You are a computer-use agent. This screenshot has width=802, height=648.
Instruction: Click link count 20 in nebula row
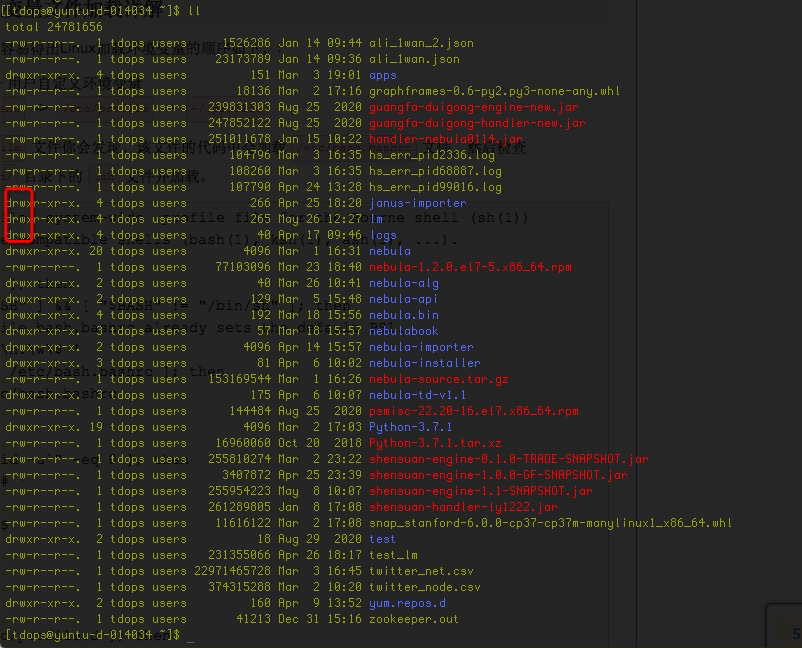96,251
